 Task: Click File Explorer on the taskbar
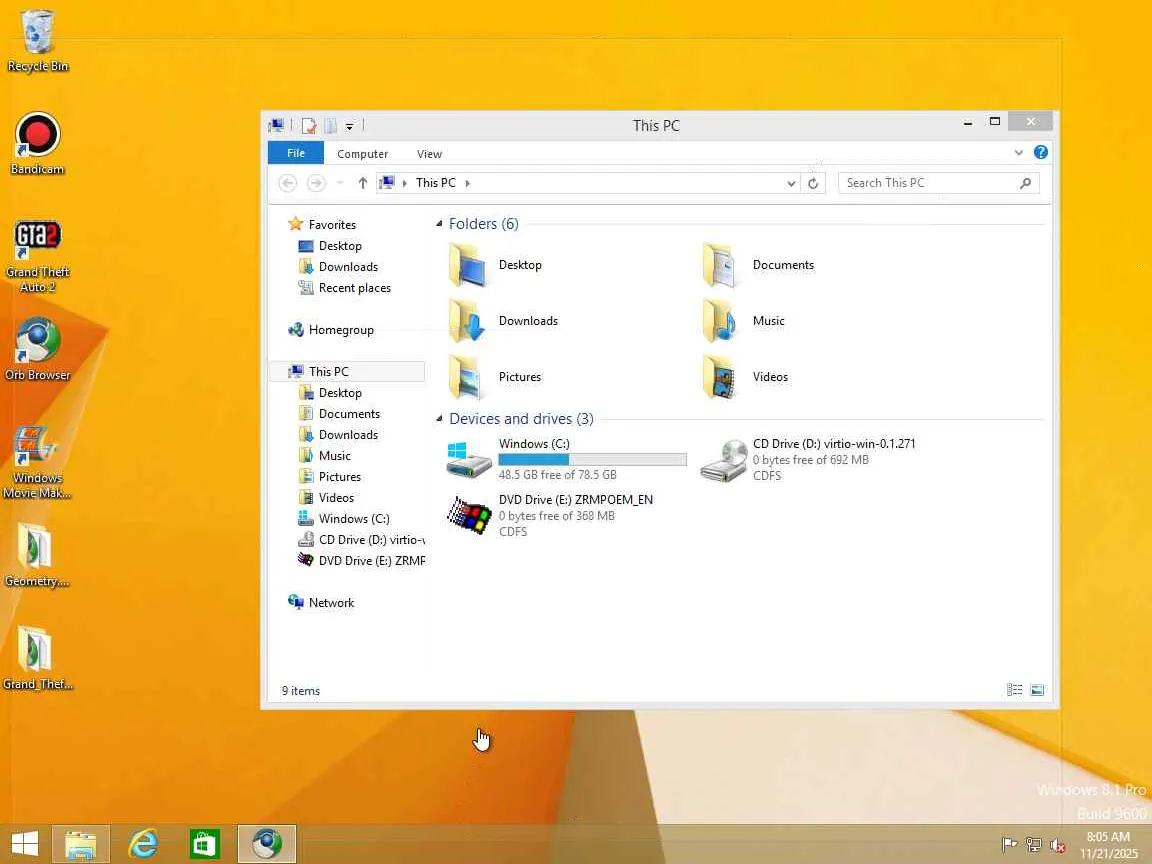81,844
